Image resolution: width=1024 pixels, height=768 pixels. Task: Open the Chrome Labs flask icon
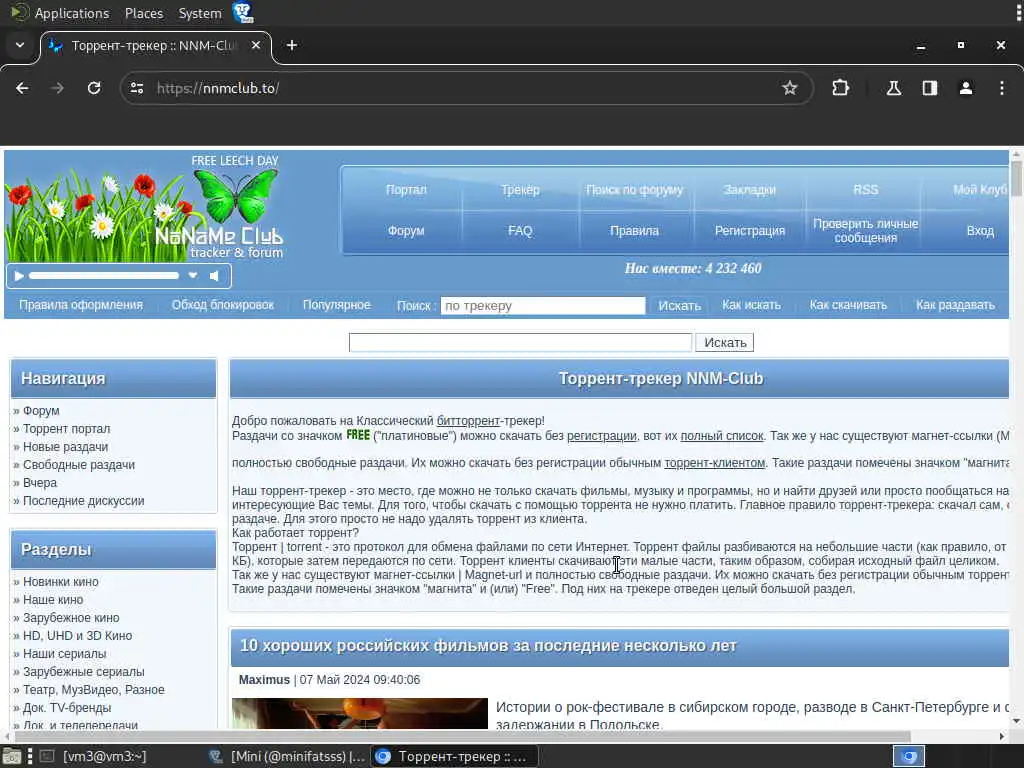point(893,88)
